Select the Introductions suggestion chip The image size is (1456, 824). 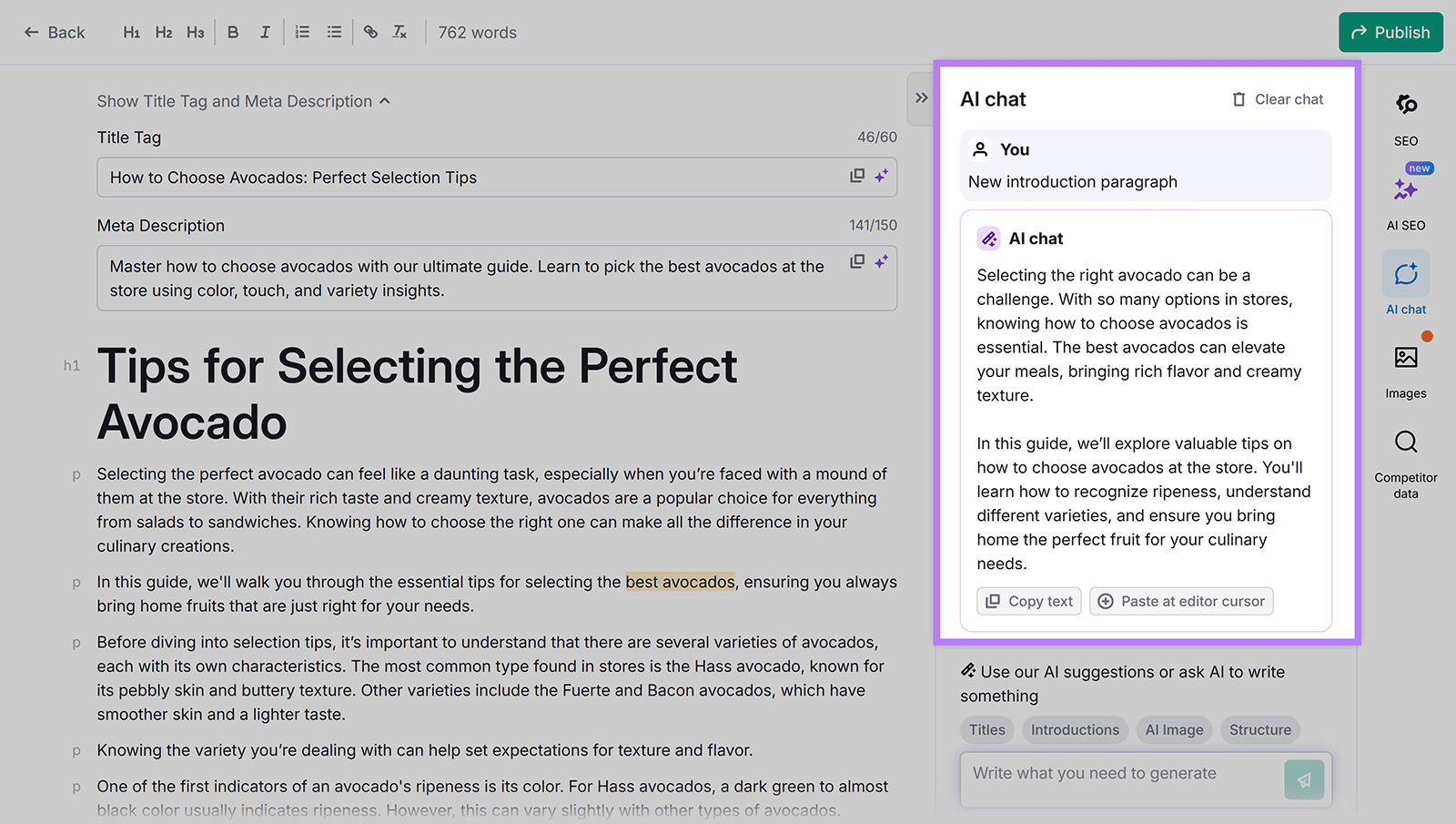tap(1075, 729)
